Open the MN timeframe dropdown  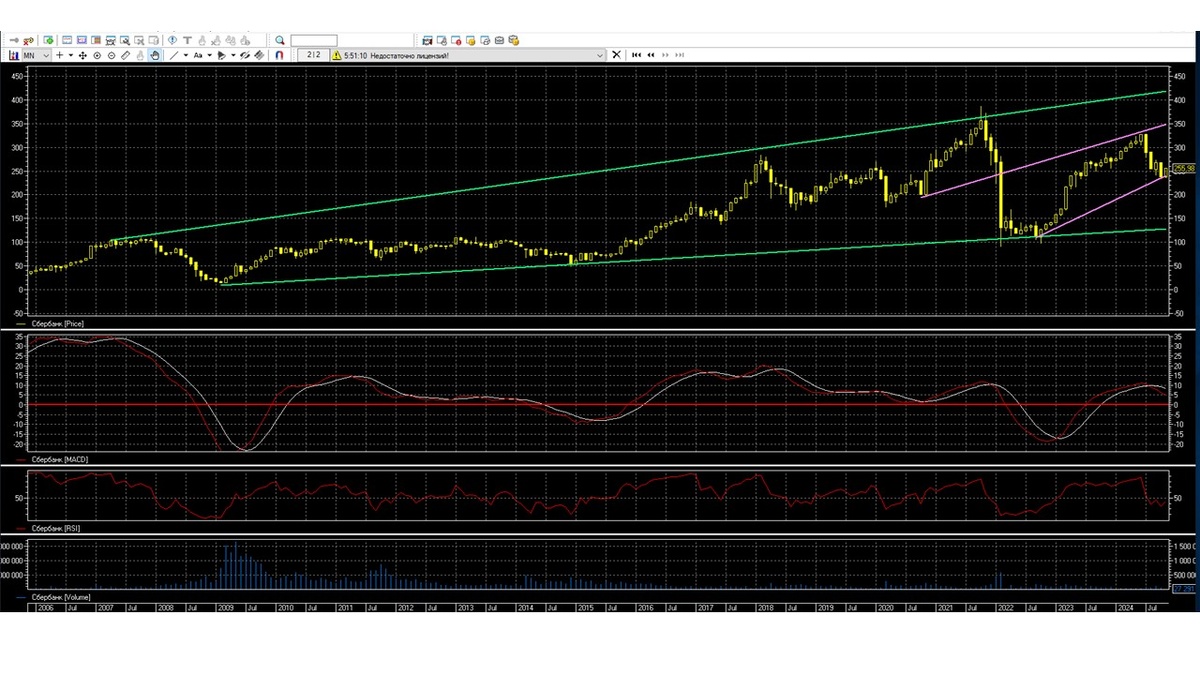coord(37,55)
